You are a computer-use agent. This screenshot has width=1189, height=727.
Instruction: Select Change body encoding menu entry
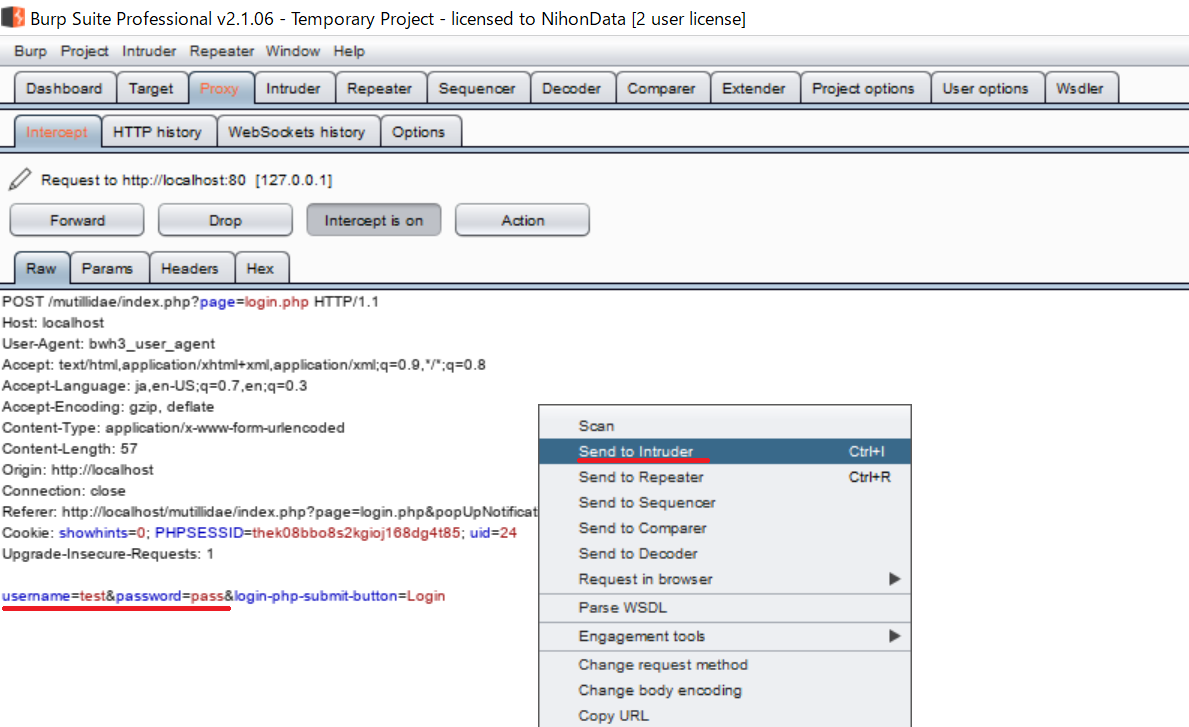click(725, 691)
